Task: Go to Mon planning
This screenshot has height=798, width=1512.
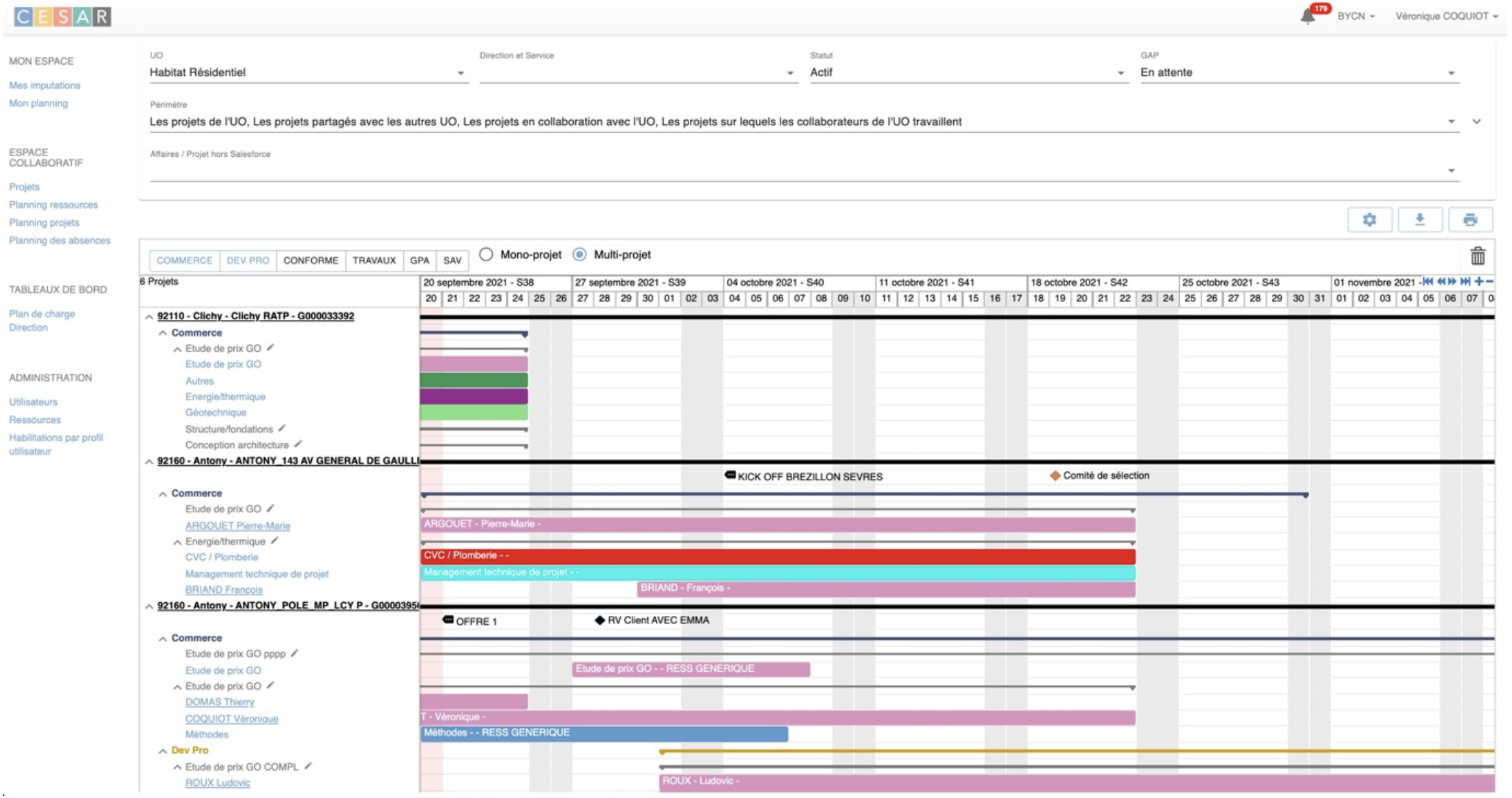Action: [38, 103]
